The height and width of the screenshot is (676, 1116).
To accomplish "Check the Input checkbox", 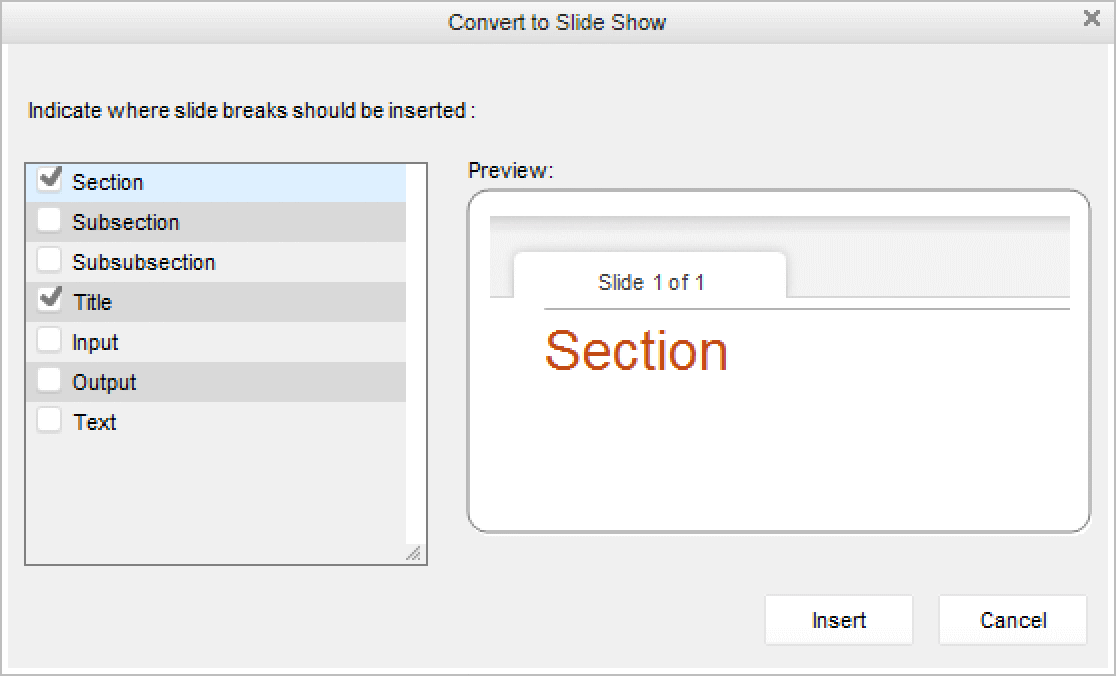I will click(49, 341).
